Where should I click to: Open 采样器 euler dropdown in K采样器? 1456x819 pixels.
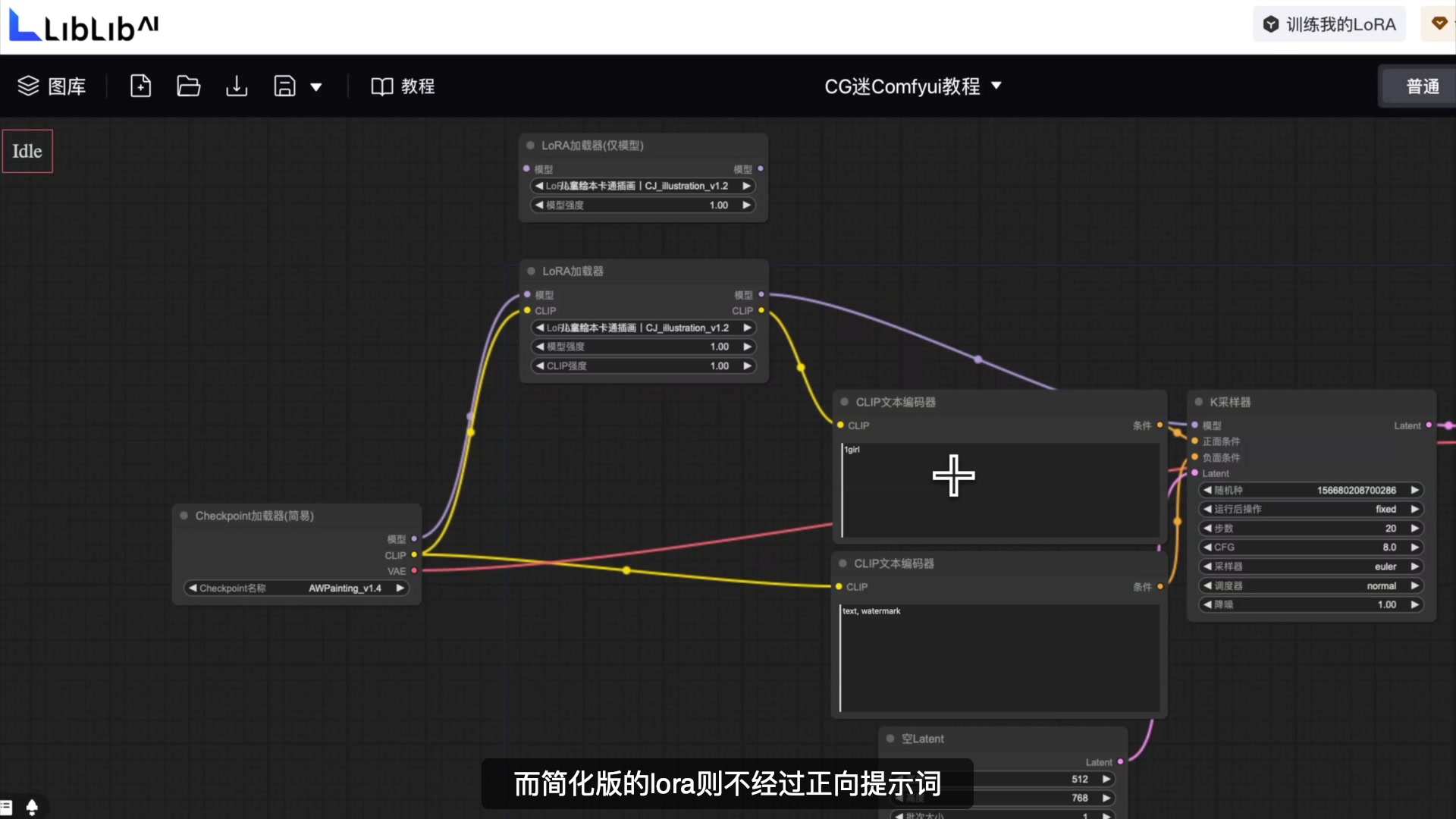(x=1310, y=566)
